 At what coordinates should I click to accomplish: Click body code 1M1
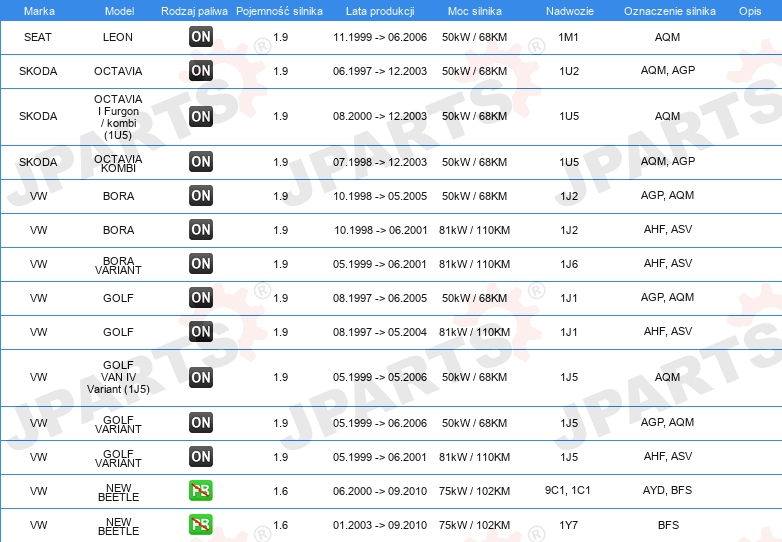click(569, 37)
